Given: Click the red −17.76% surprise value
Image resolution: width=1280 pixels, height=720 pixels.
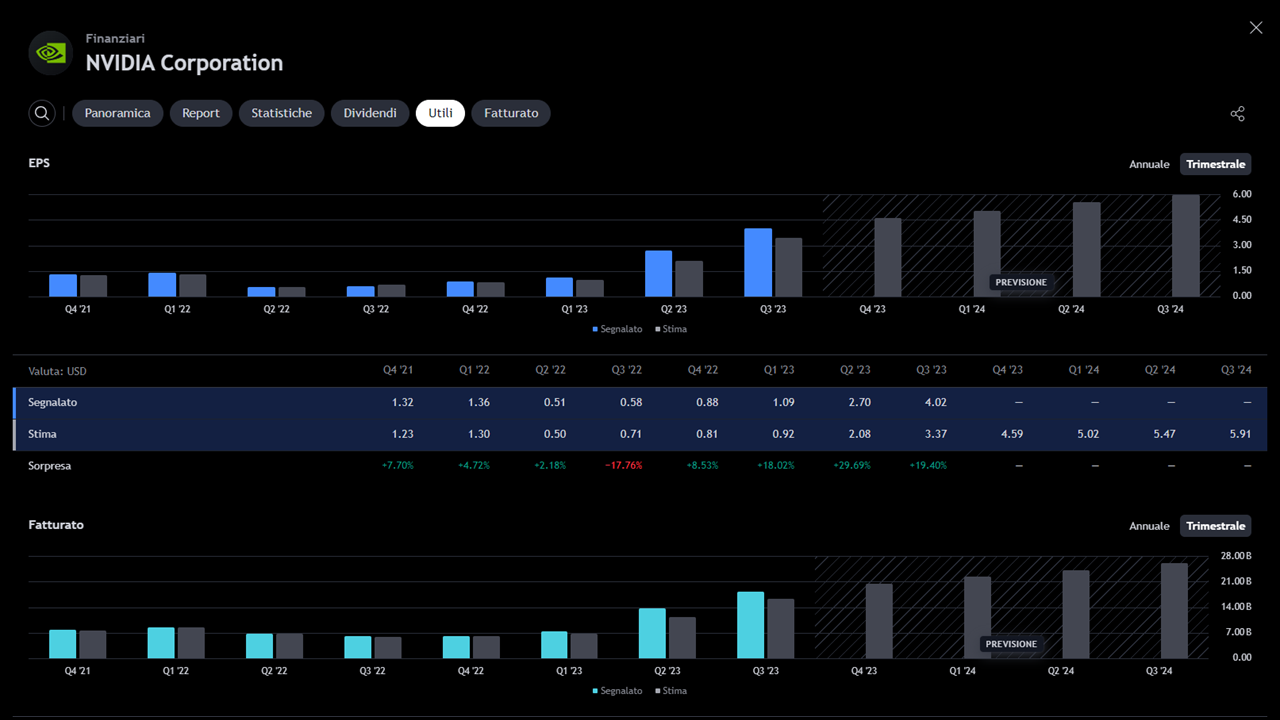Looking at the screenshot, I should [x=623, y=466].
